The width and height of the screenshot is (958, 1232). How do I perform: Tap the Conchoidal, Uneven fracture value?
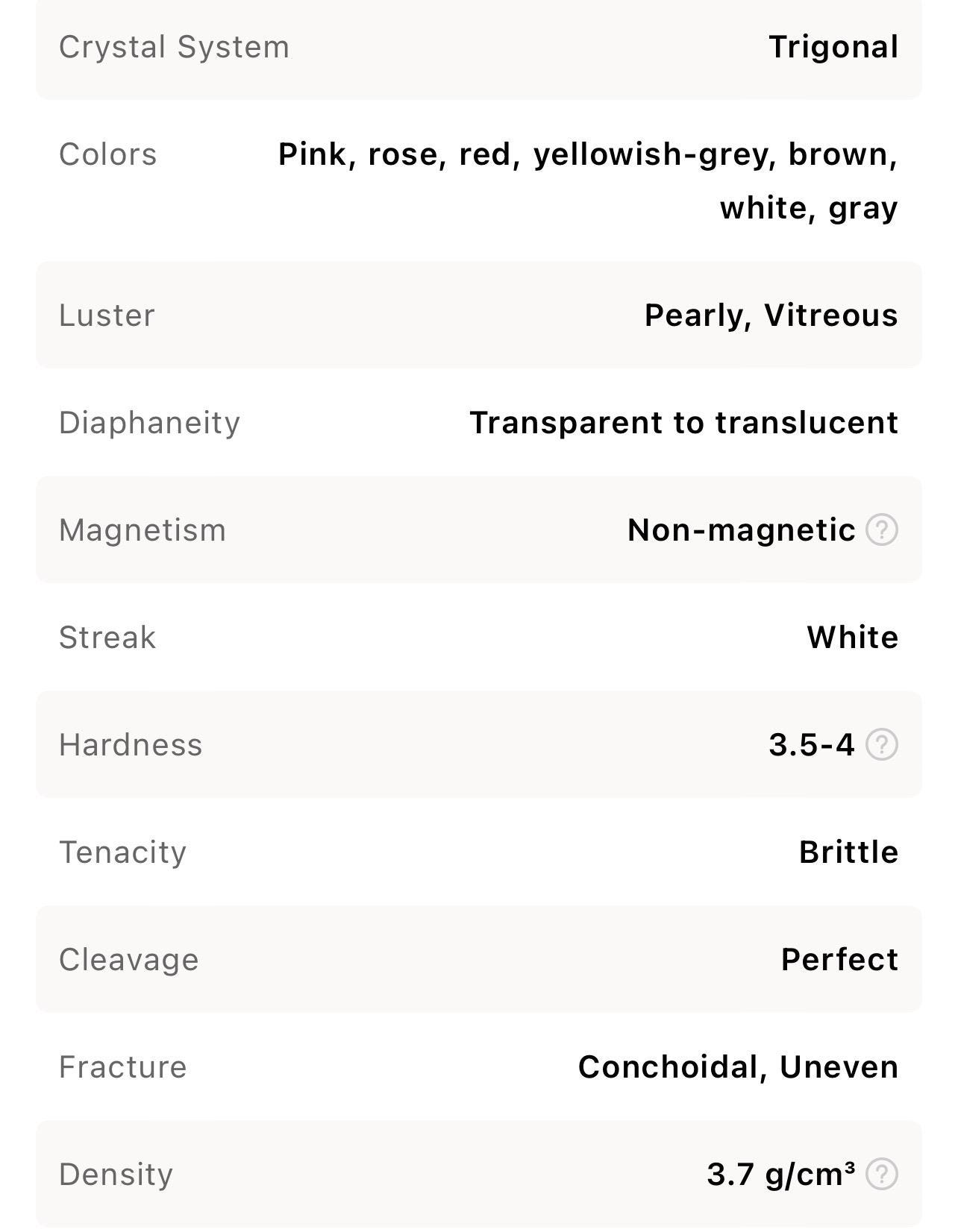coord(739,1067)
